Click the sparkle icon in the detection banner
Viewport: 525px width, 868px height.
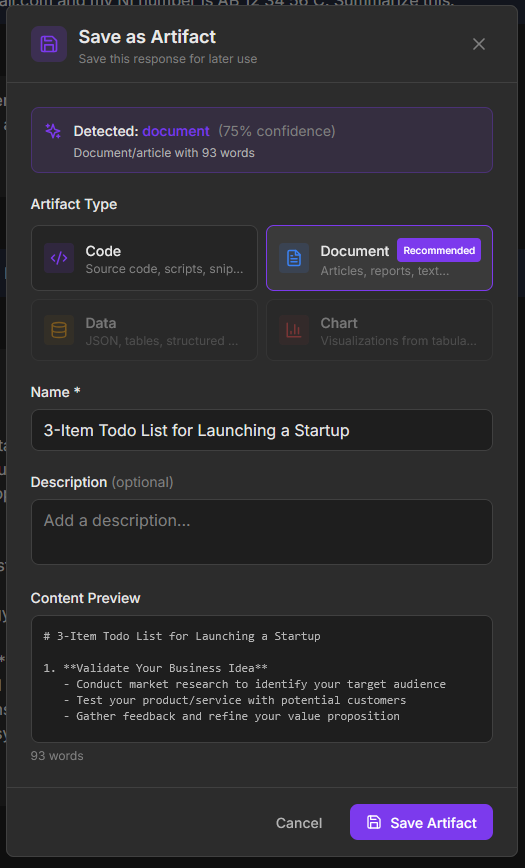(53, 131)
